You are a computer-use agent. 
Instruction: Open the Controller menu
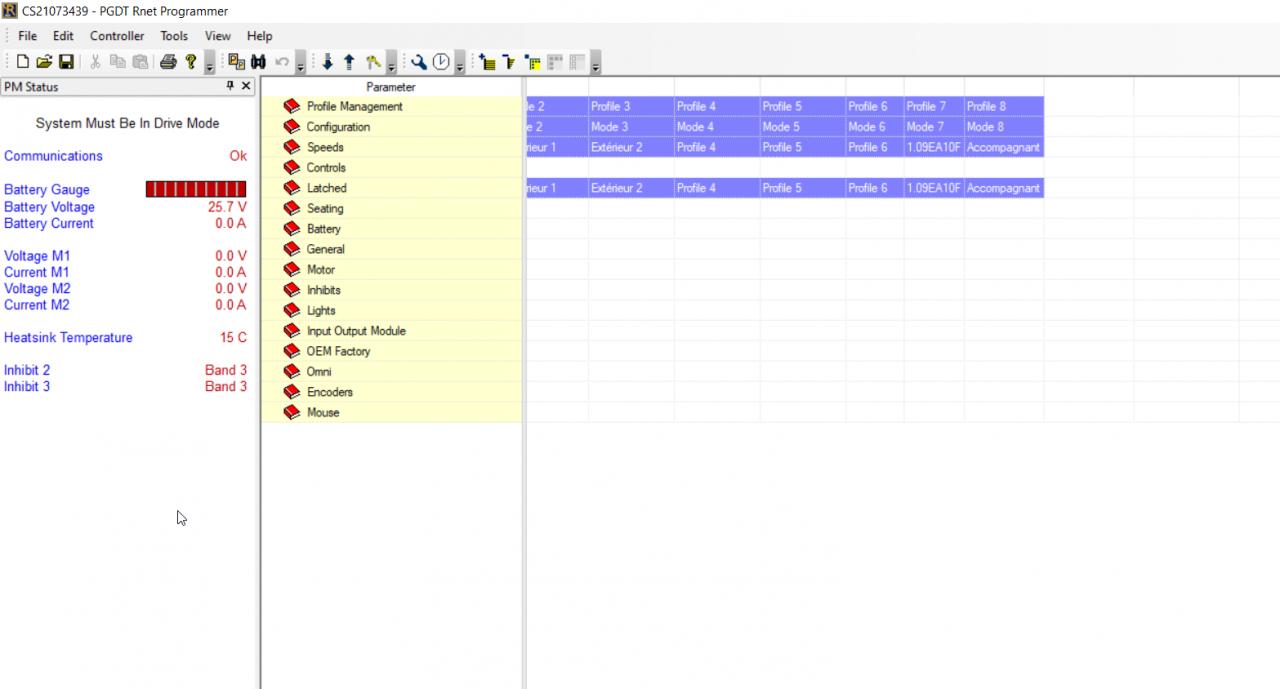coord(117,36)
